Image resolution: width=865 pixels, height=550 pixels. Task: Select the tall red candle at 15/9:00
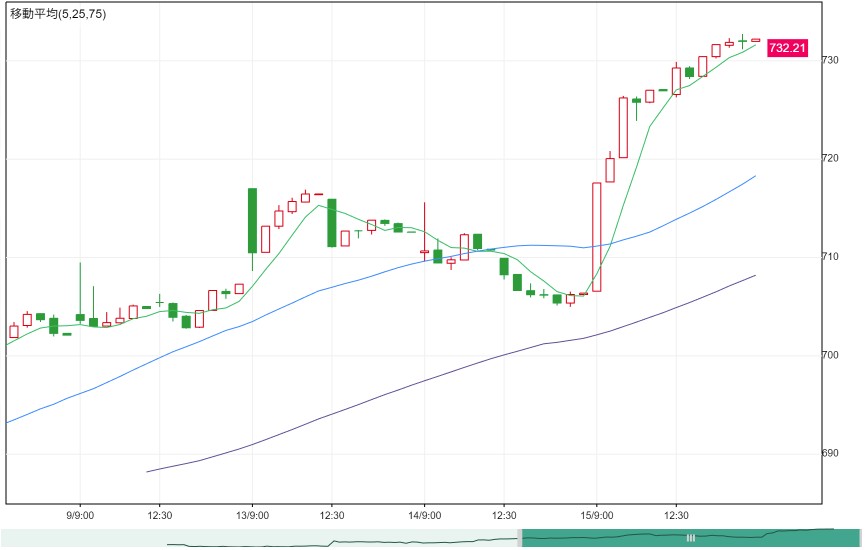(596, 237)
